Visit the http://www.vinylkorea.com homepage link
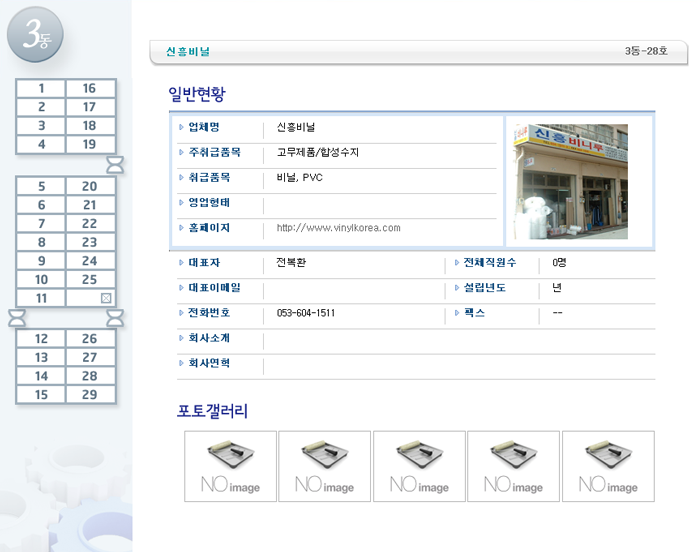This screenshot has height=552, width=697. click(x=338, y=228)
